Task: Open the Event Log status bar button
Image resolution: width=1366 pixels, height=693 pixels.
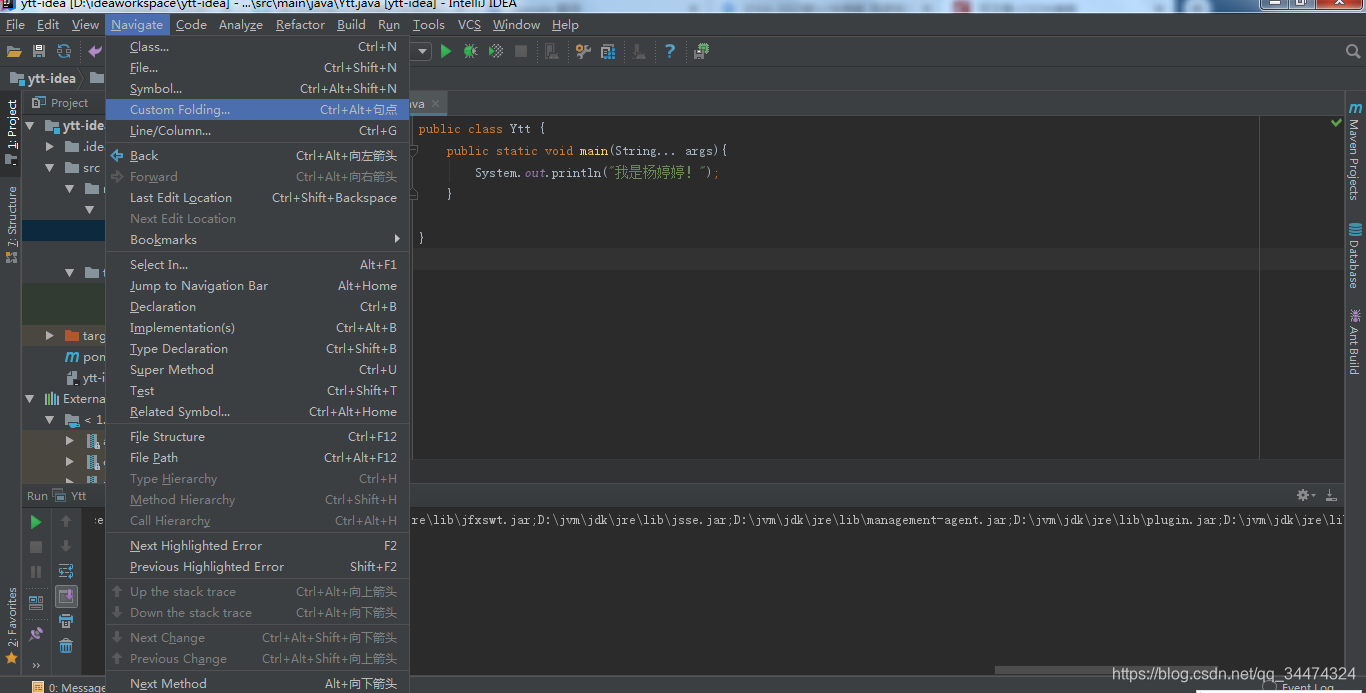Action: tap(1300, 687)
